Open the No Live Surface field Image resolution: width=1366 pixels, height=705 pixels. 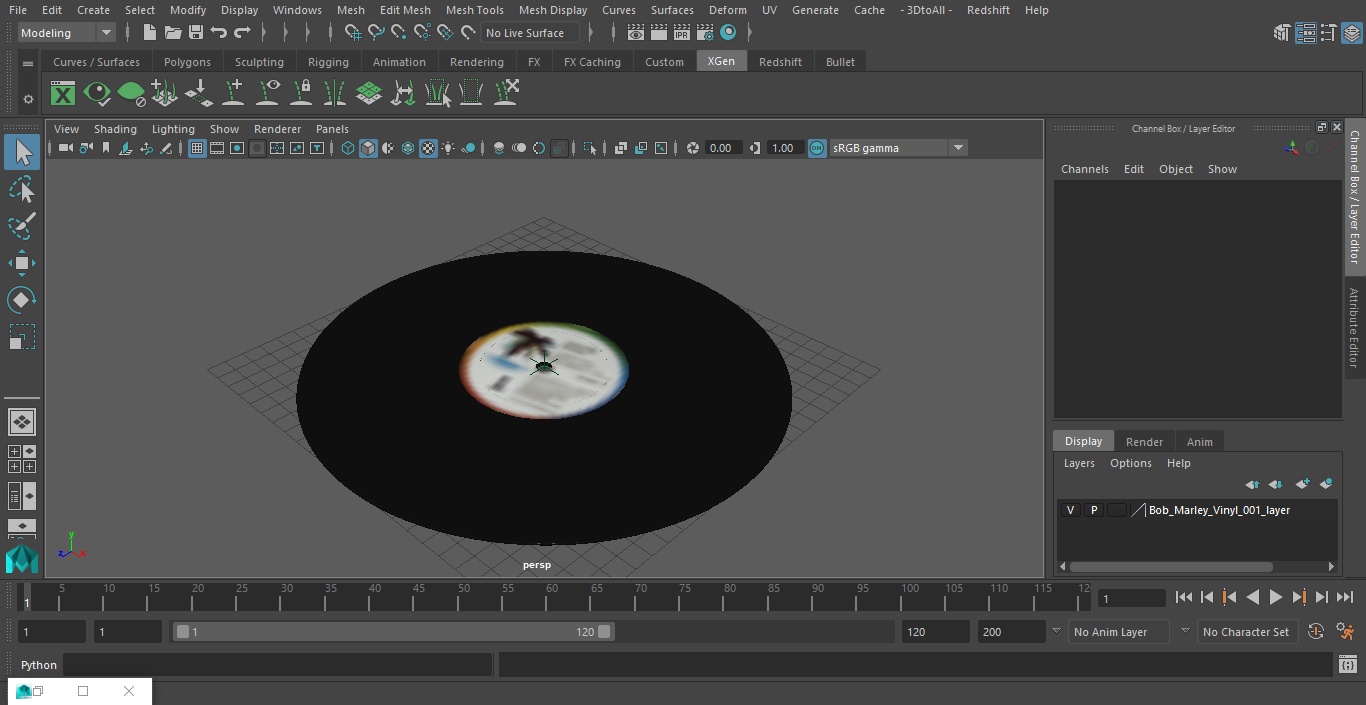click(x=532, y=33)
